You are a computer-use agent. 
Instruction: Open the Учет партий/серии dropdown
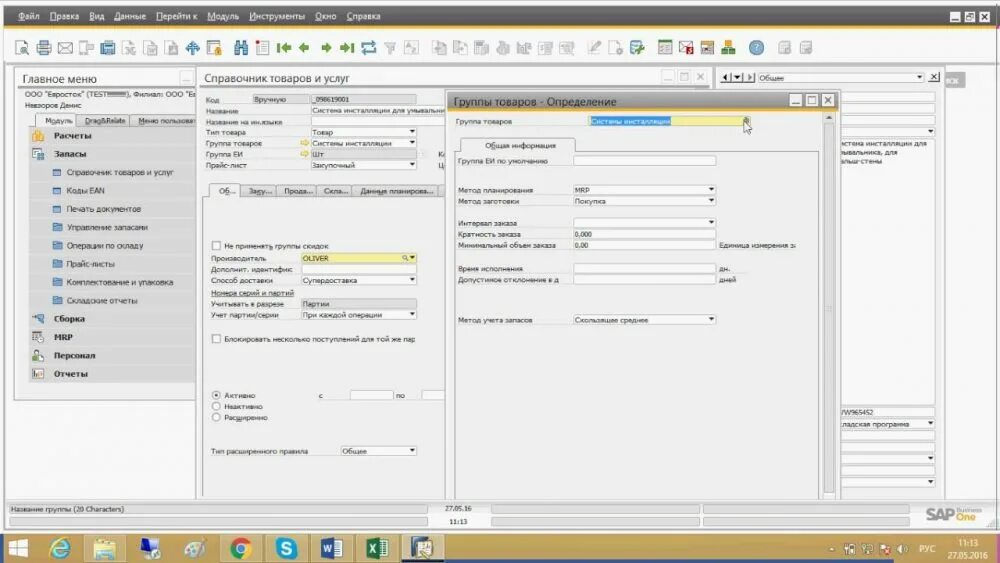(x=412, y=314)
